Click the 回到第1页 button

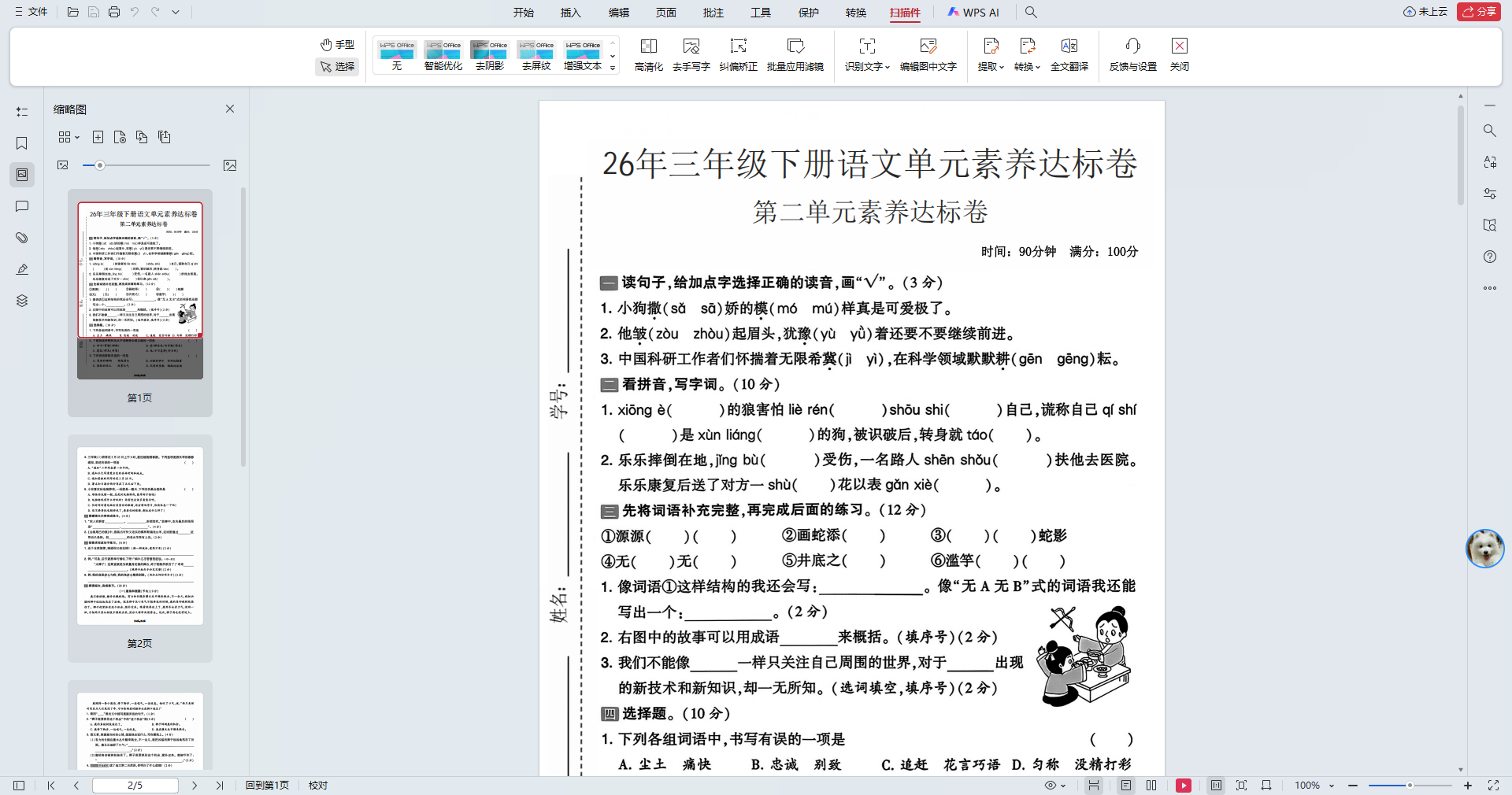pyautogui.click(x=267, y=785)
